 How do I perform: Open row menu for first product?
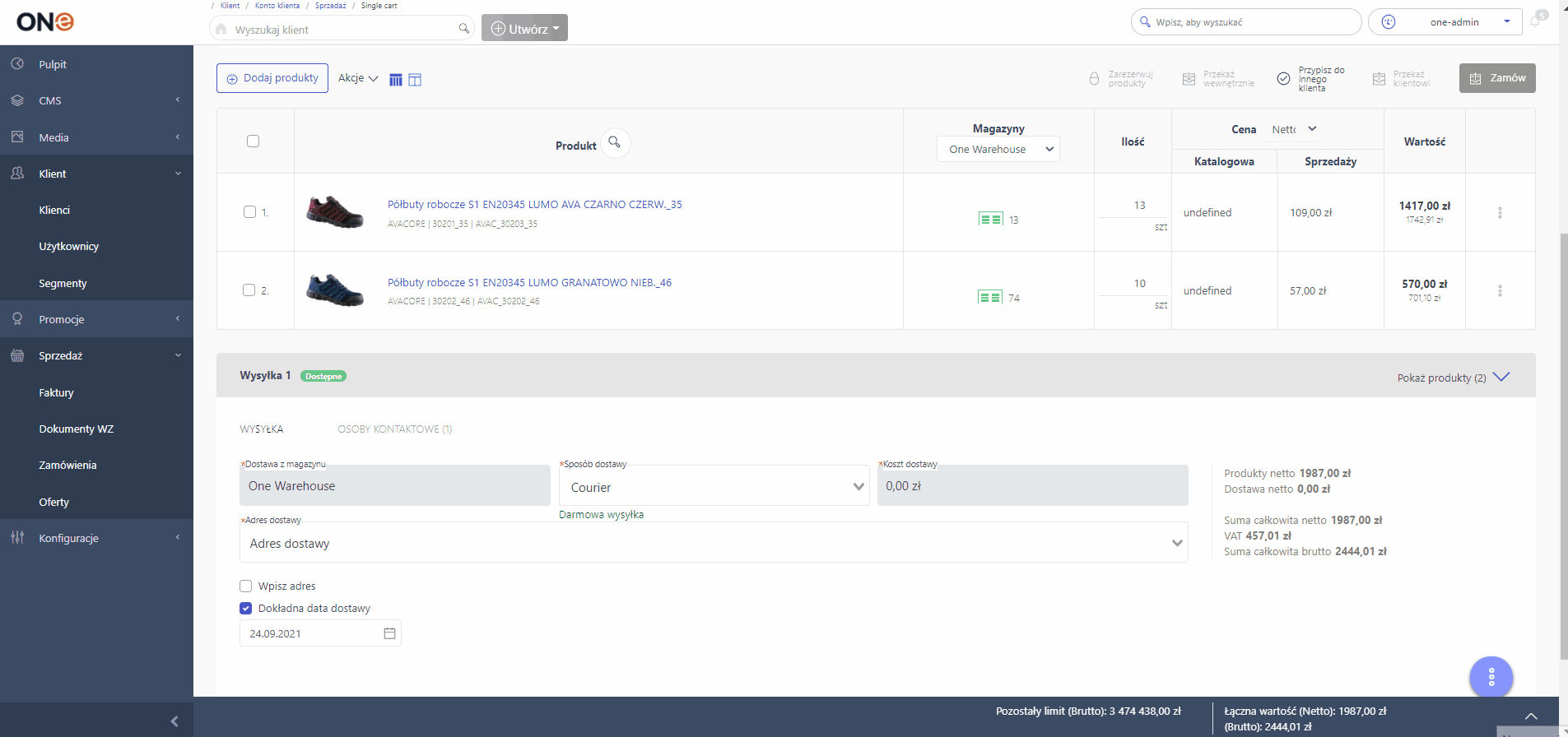(1500, 212)
